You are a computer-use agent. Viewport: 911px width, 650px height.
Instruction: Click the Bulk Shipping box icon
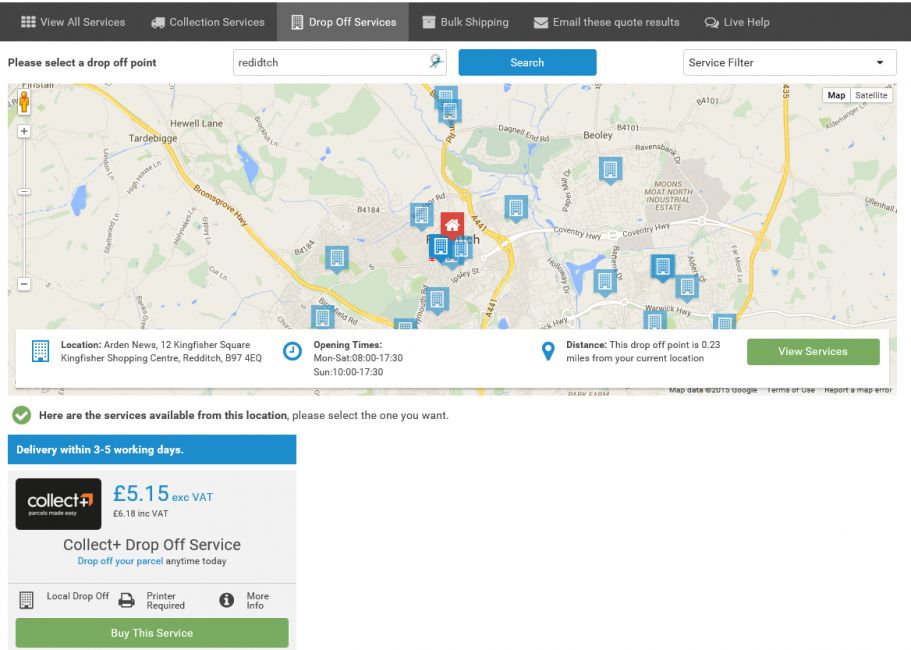pos(429,22)
